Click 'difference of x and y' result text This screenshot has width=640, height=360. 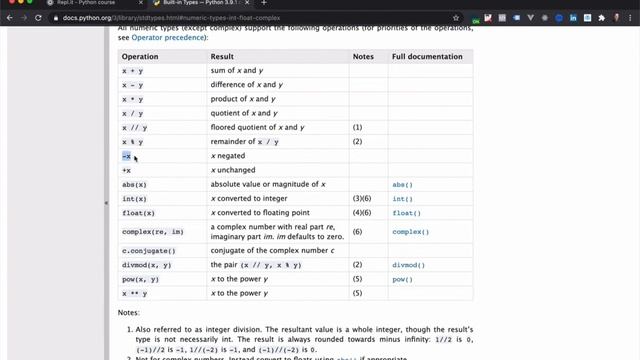(247, 85)
